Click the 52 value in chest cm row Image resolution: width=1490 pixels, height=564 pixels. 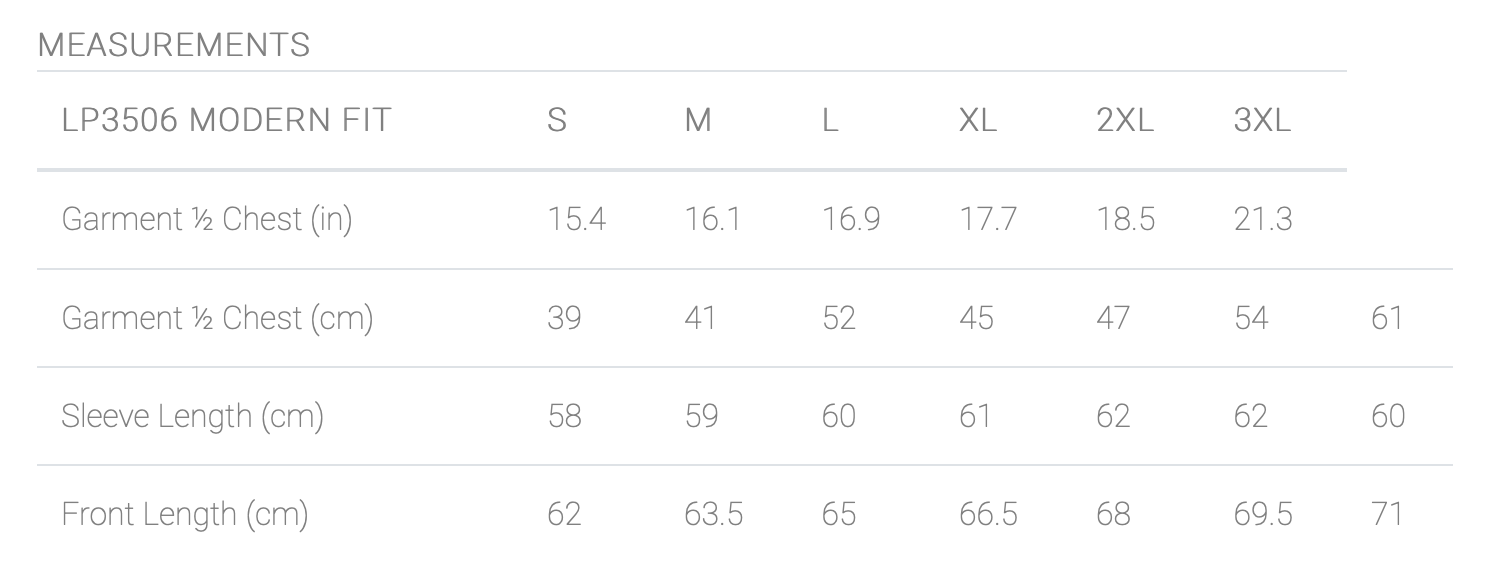pyautogui.click(x=838, y=318)
